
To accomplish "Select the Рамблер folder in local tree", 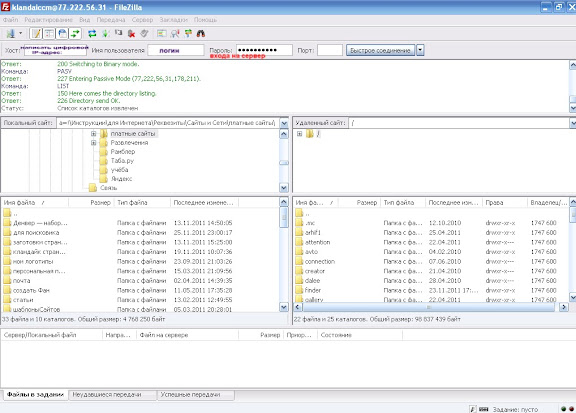I will [123, 152].
